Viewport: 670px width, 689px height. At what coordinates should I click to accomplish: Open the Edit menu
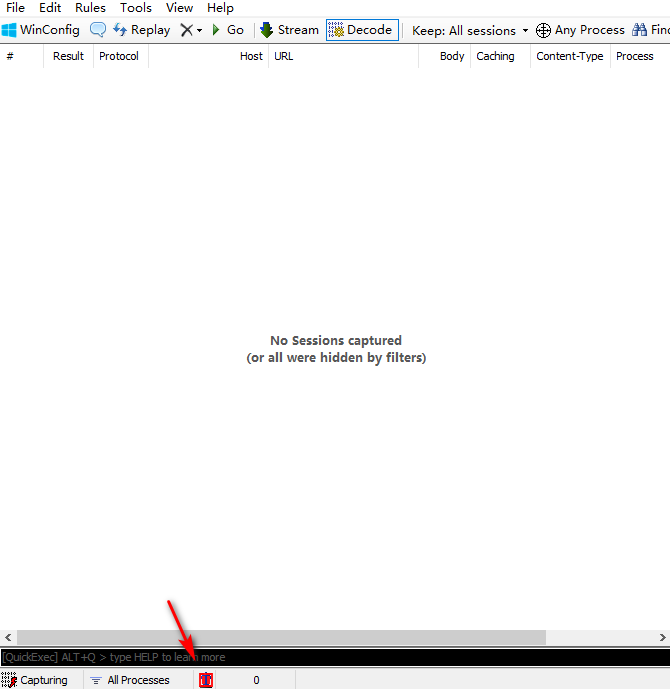tap(50, 8)
